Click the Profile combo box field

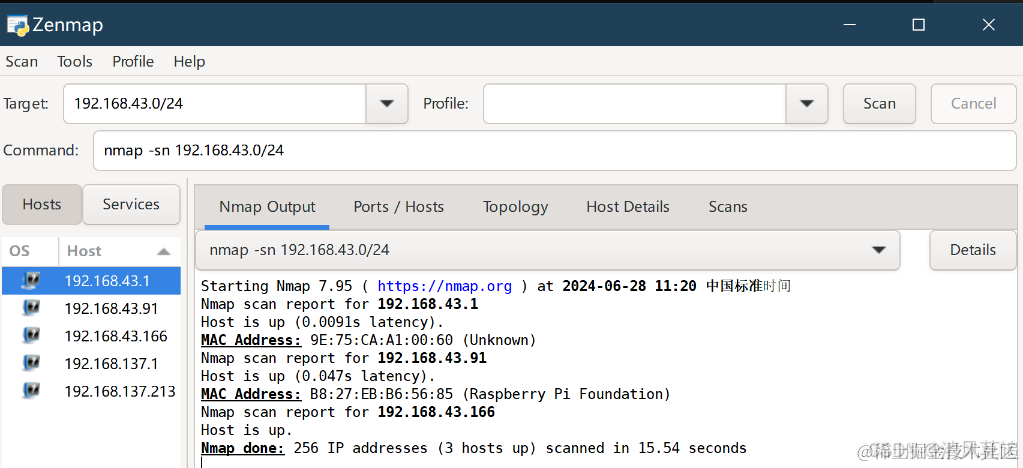tap(635, 103)
